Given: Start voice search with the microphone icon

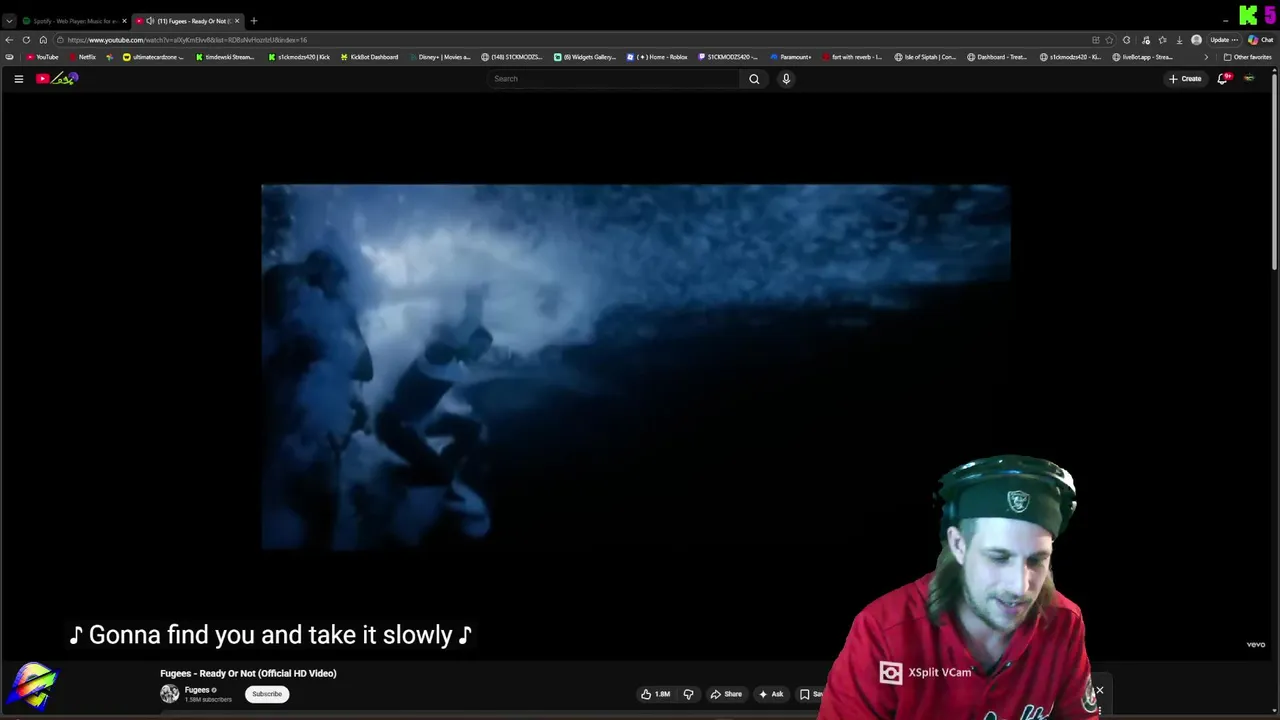Looking at the screenshot, I should [786, 79].
